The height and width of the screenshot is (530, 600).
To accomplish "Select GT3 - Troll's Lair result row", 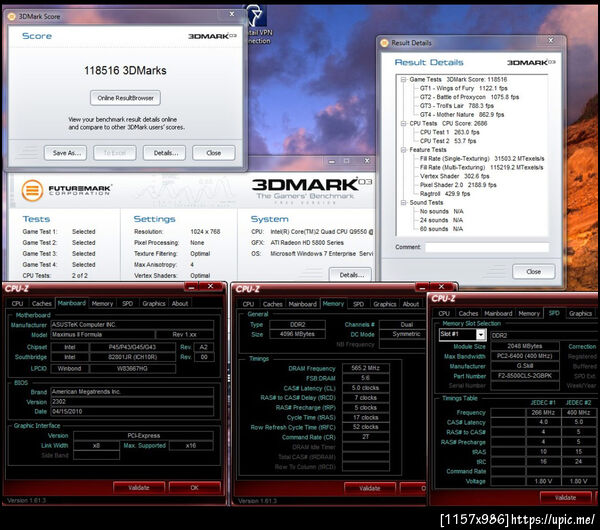I will click(x=457, y=106).
